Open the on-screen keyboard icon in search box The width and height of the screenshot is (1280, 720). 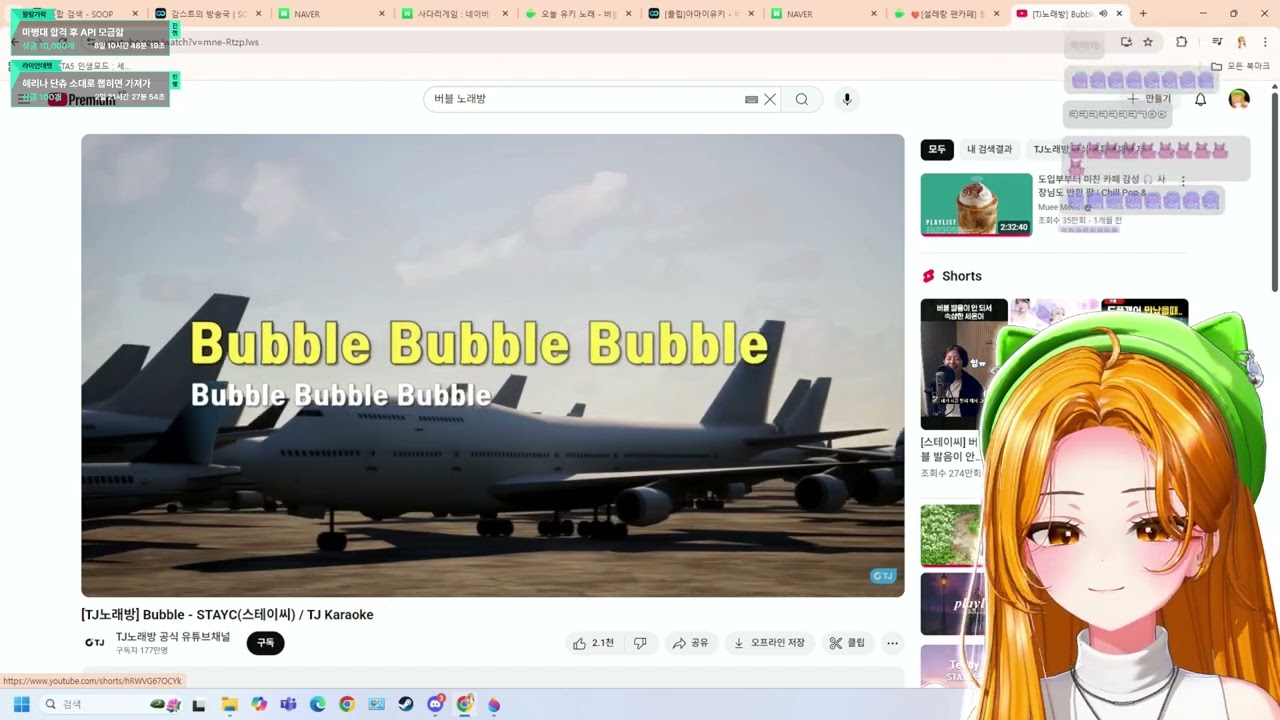[751, 99]
